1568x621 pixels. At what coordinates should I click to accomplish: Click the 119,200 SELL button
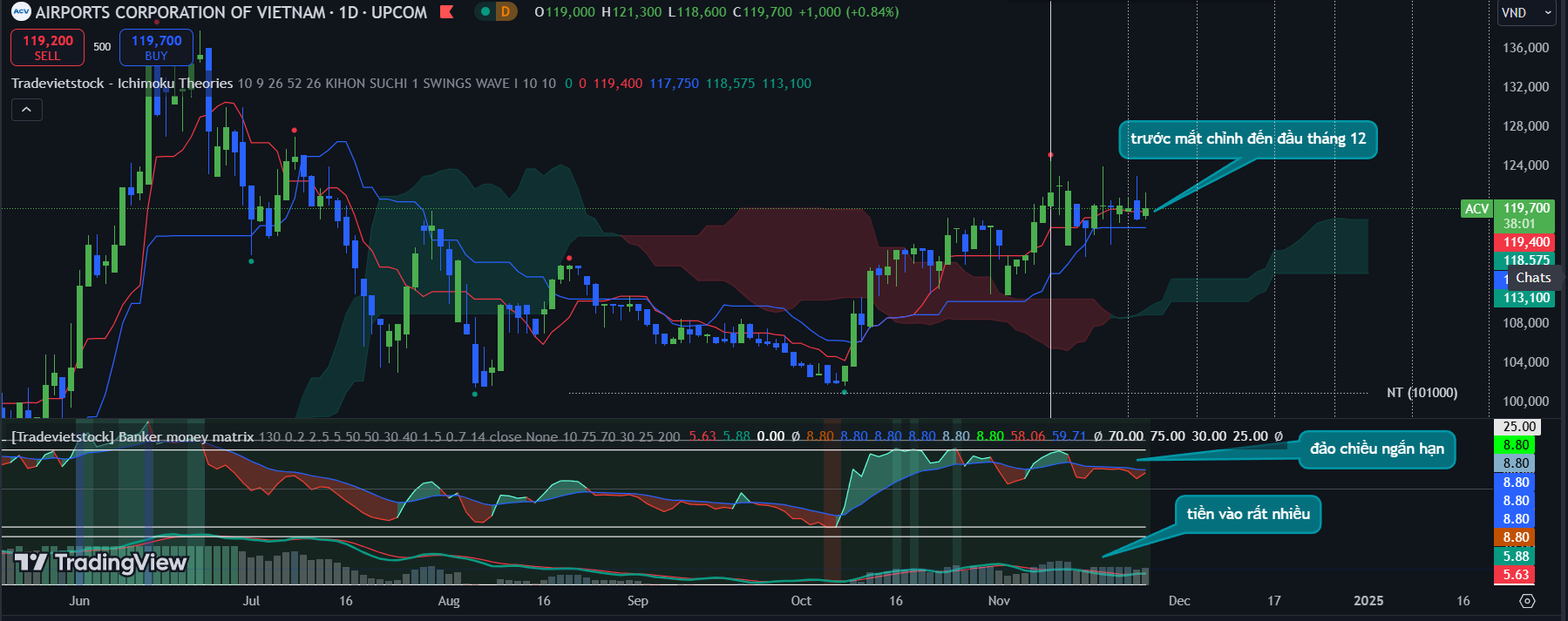[x=47, y=48]
